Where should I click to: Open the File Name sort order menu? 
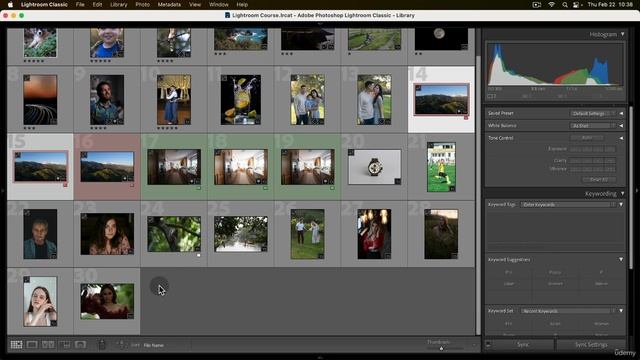[x=154, y=345]
